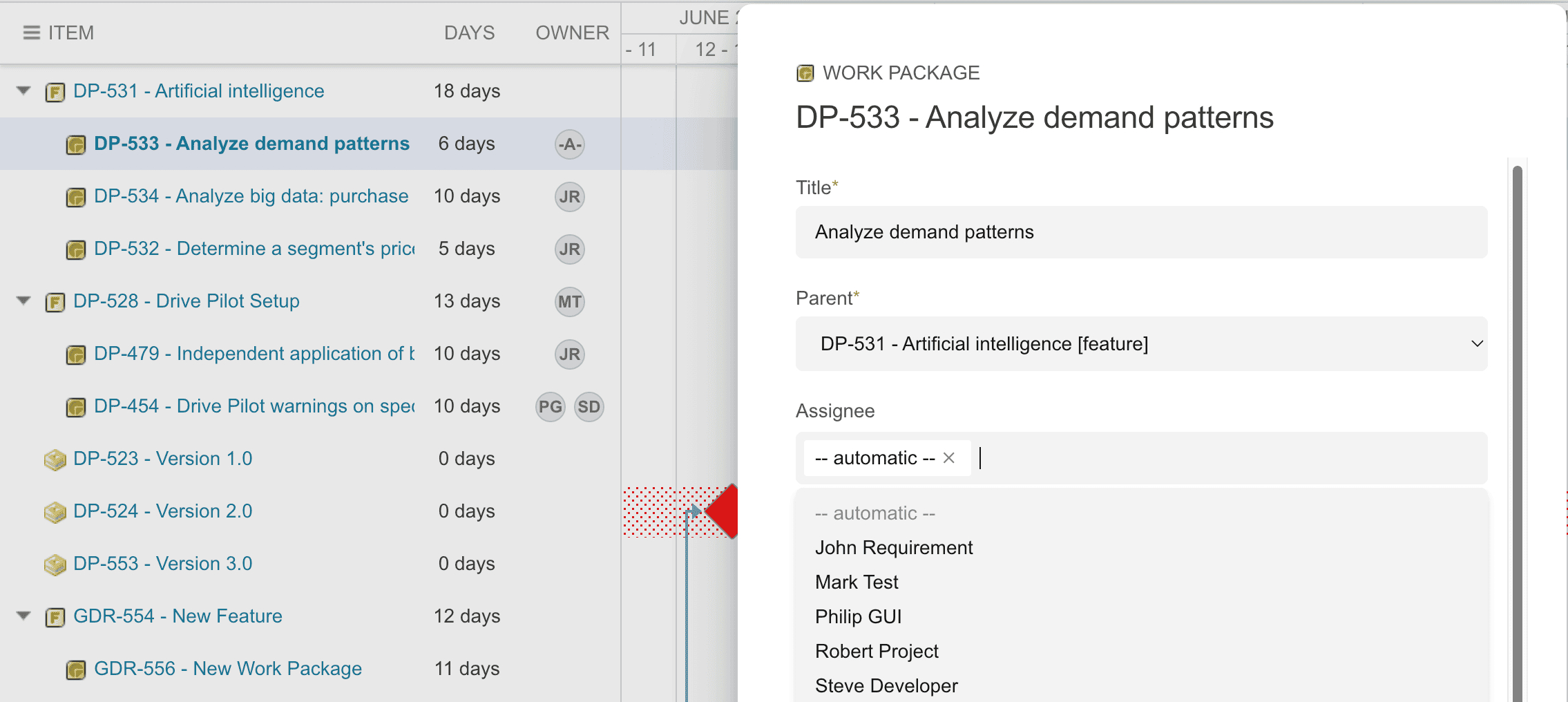Screen dimensions: 1568x702
Task: Click the release box icon of DP-524
Action: click(x=55, y=512)
